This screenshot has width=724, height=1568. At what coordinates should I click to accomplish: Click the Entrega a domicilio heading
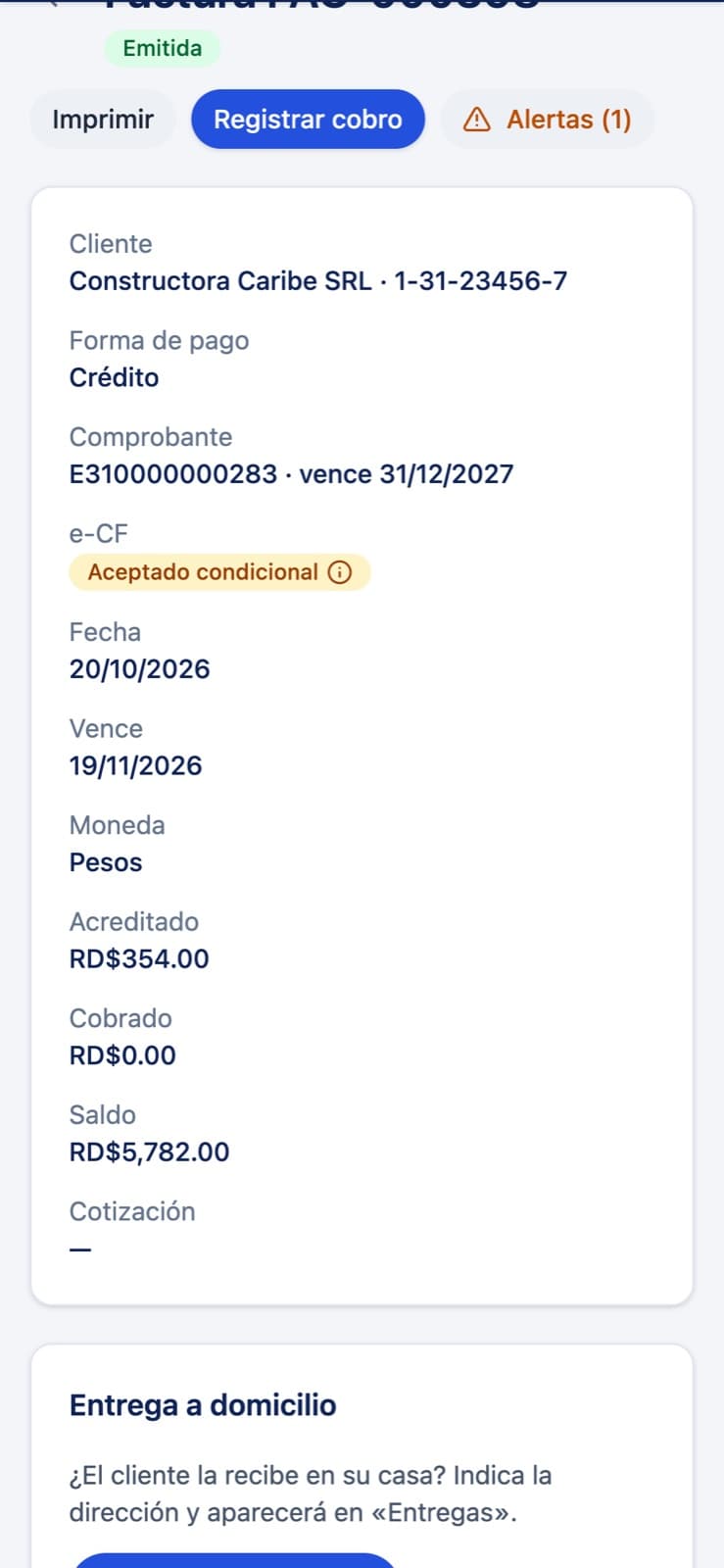203,1405
